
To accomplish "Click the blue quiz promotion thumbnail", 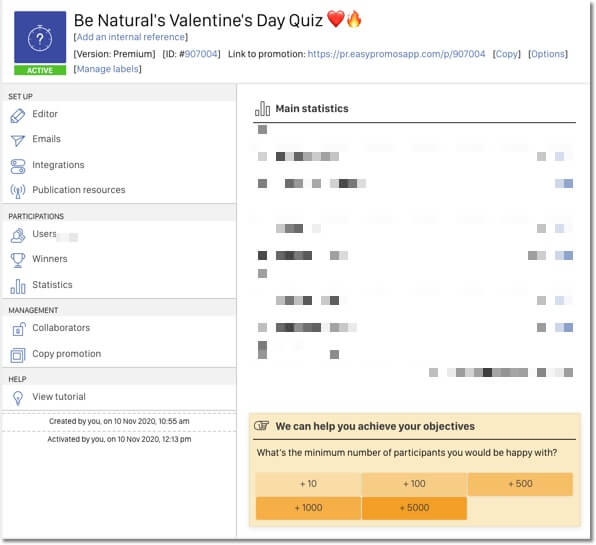I will [x=40, y=37].
